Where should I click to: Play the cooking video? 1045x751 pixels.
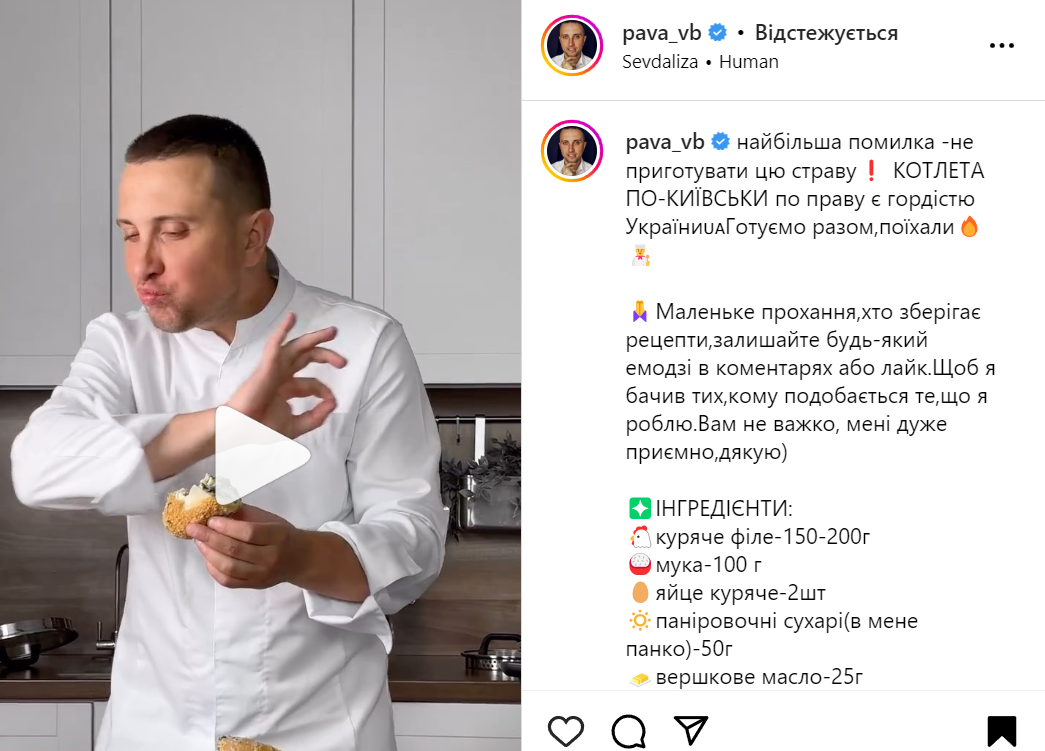coord(262,454)
